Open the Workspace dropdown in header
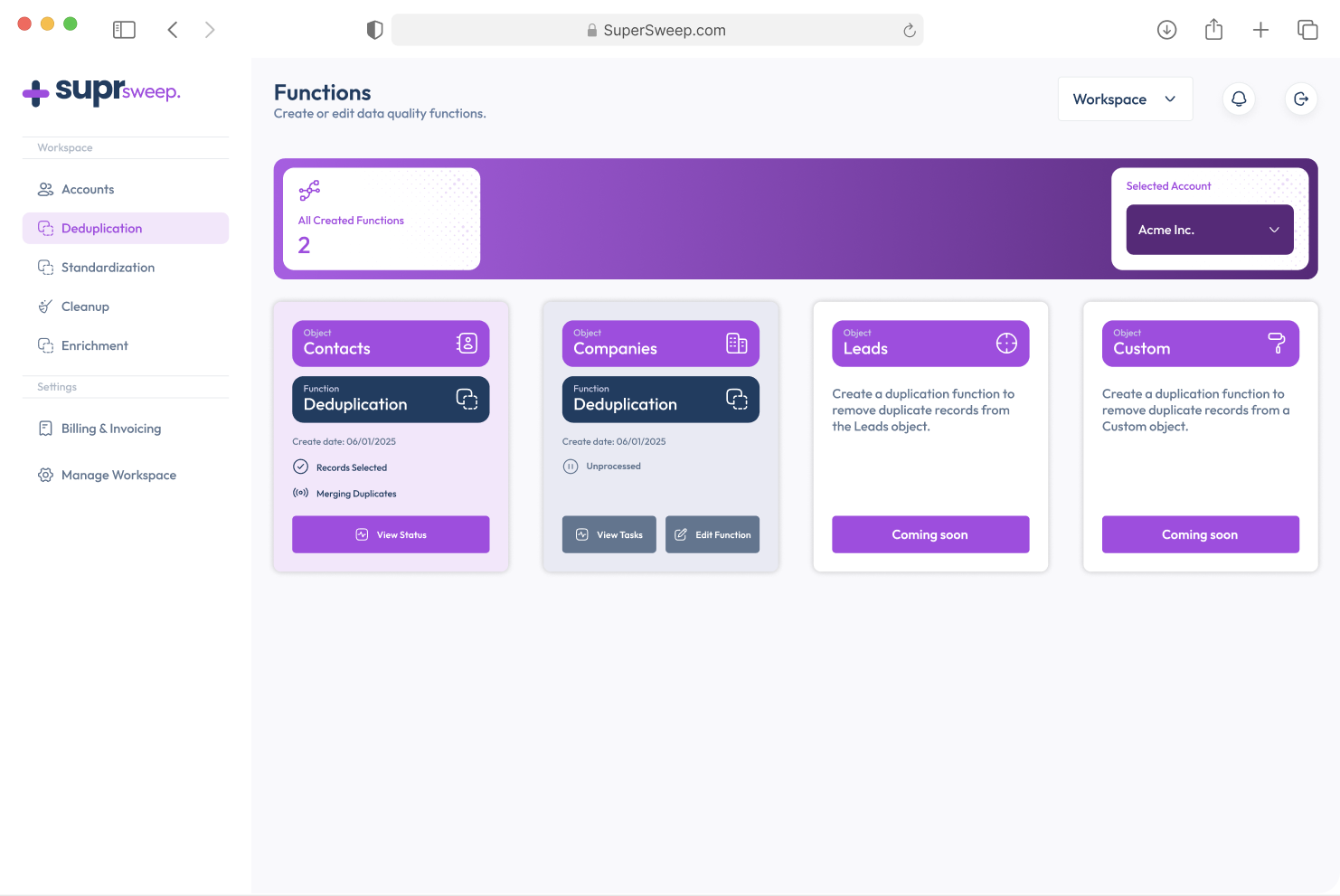The height and width of the screenshot is (896, 1340). (x=1125, y=99)
